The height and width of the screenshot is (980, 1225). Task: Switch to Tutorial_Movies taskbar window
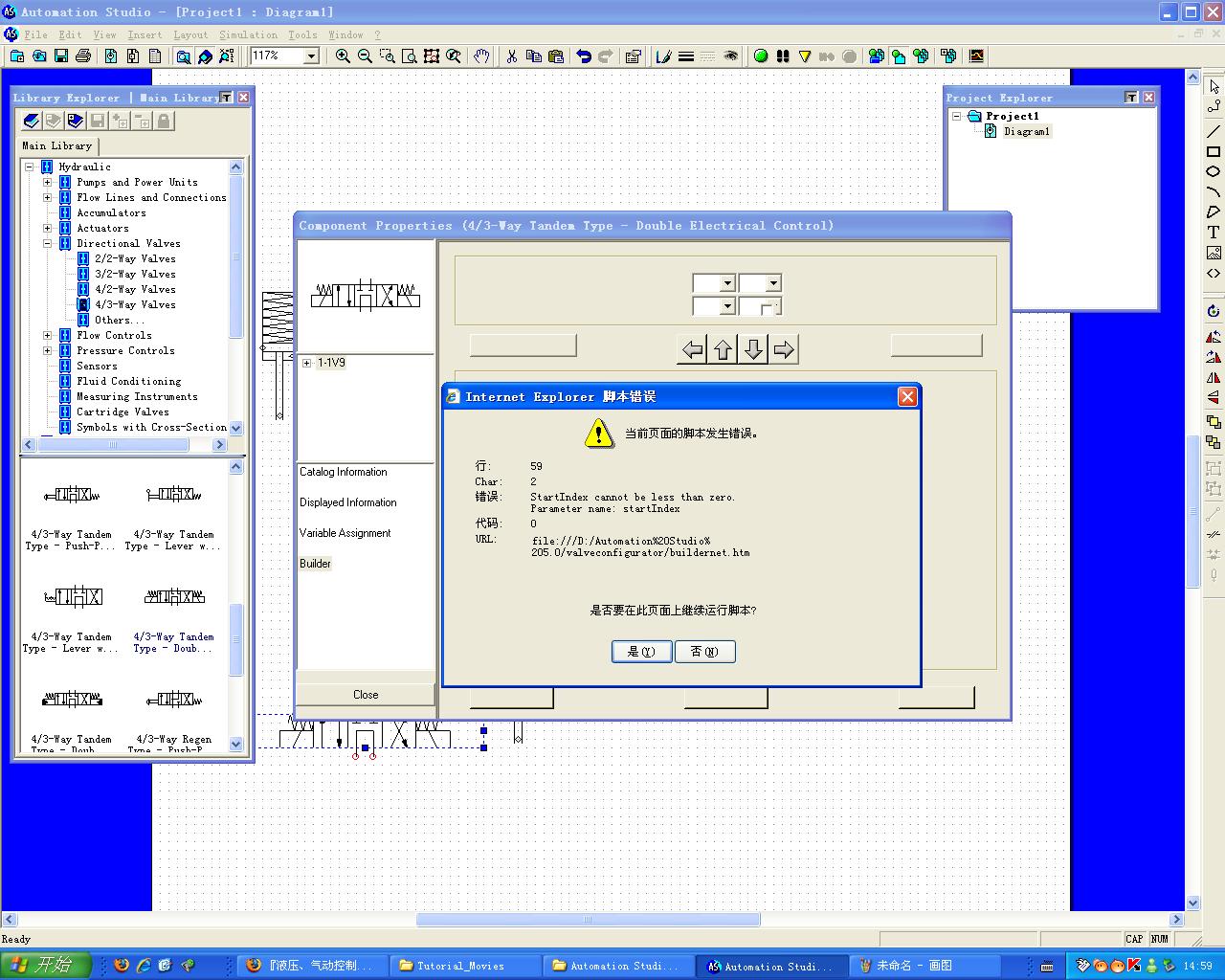click(466, 966)
